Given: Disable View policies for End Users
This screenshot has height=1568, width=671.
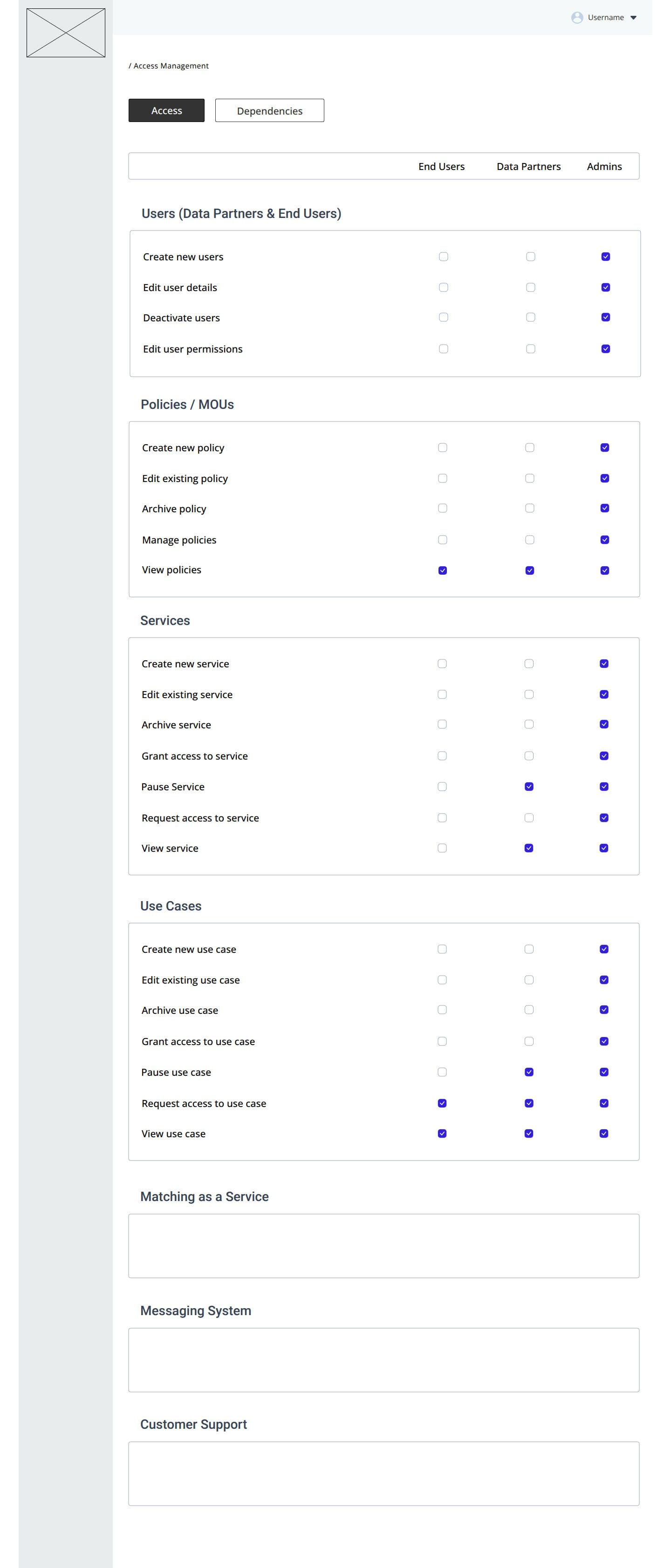Looking at the screenshot, I should [x=443, y=570].
